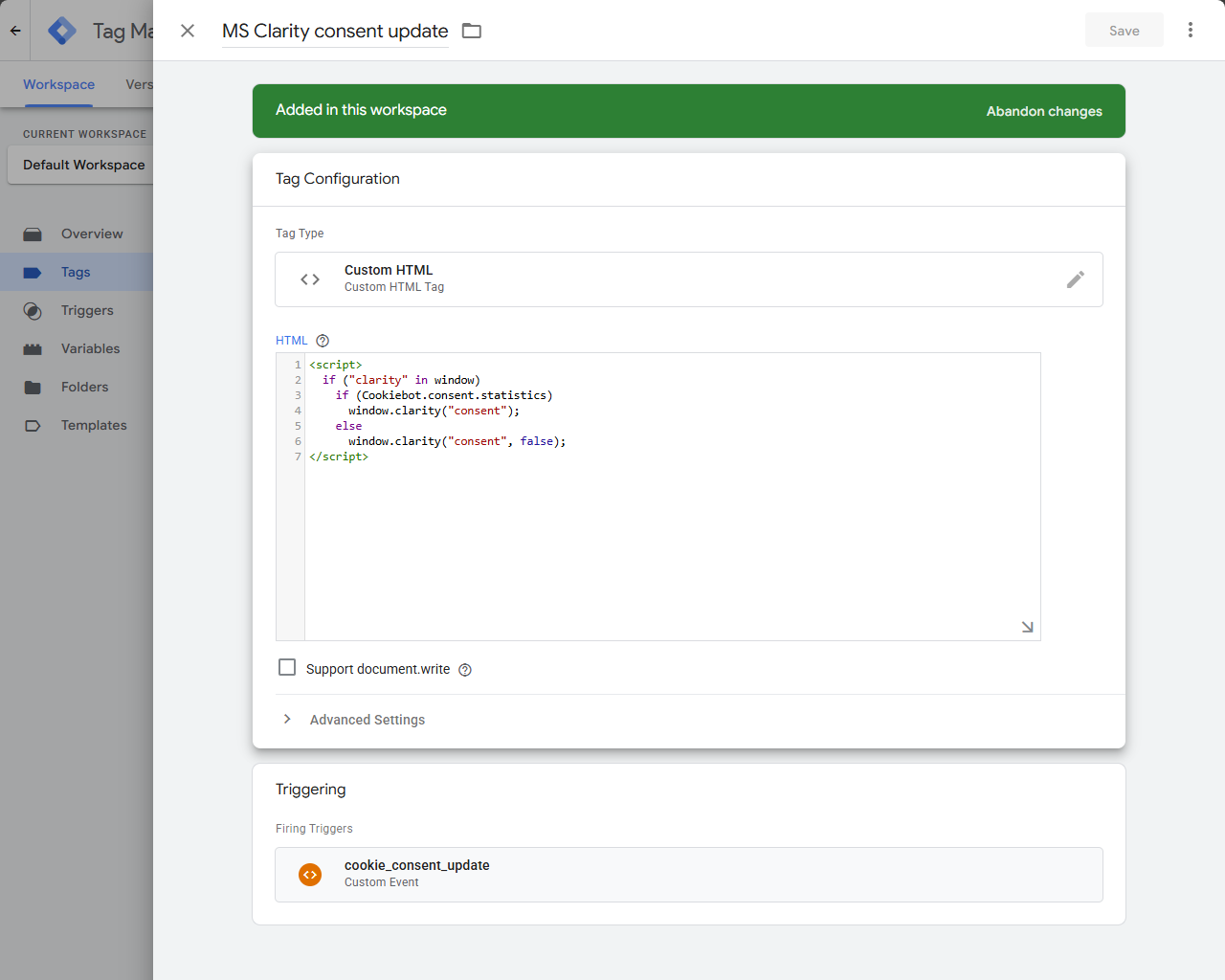Click the HTML field label

292,341
